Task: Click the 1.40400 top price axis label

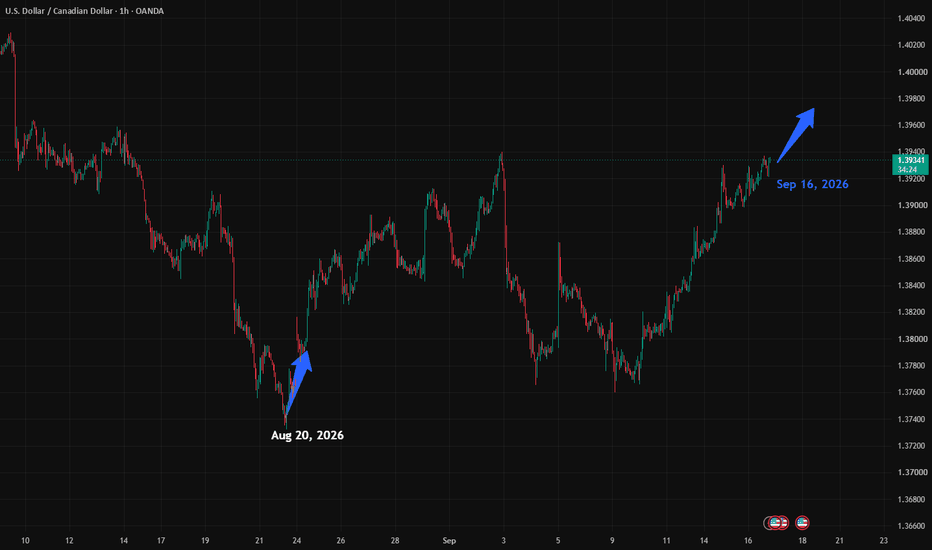Action: coord(912,18)
